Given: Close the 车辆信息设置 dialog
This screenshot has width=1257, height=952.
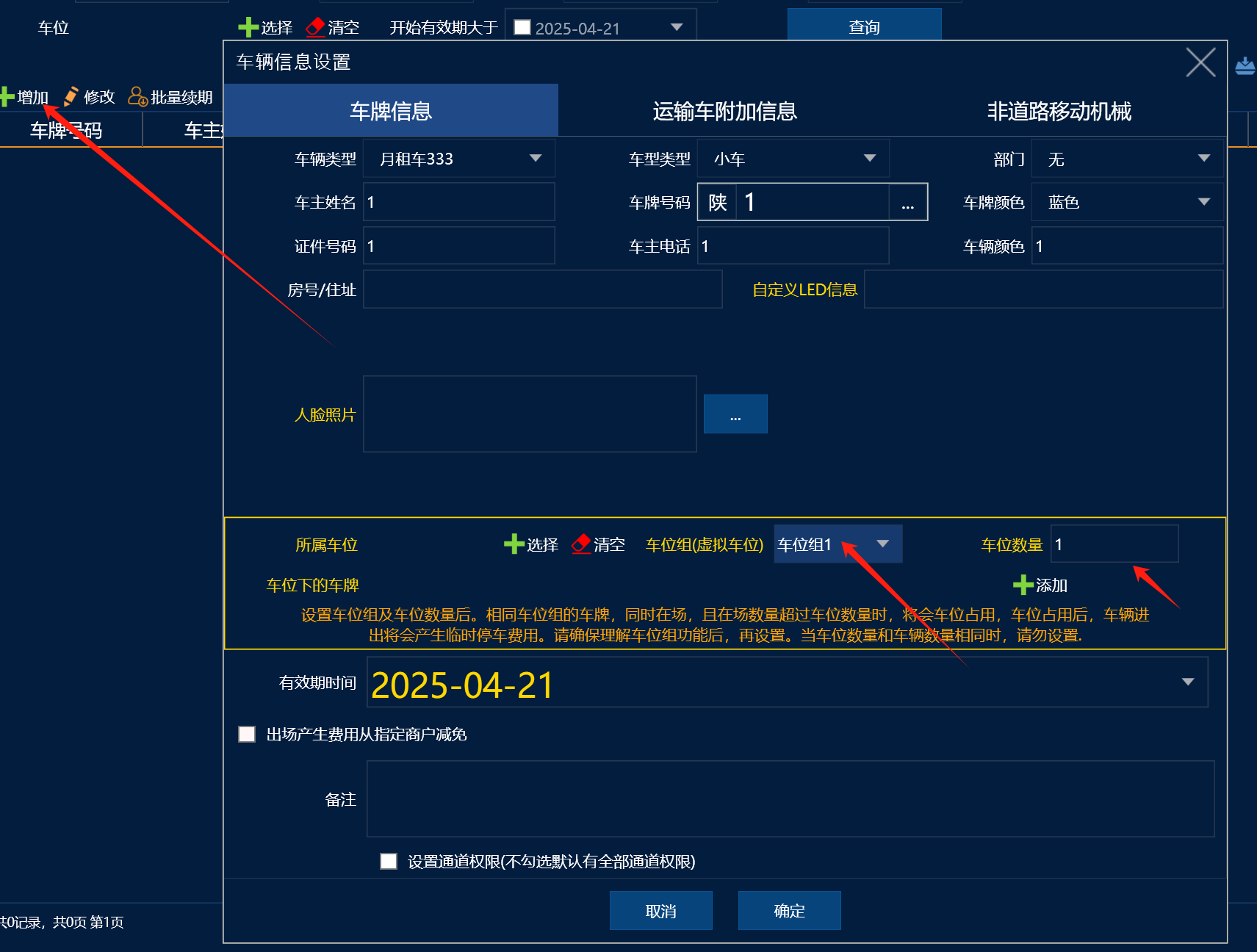Looking at the screenshot, I should [x=1200, y=62].
